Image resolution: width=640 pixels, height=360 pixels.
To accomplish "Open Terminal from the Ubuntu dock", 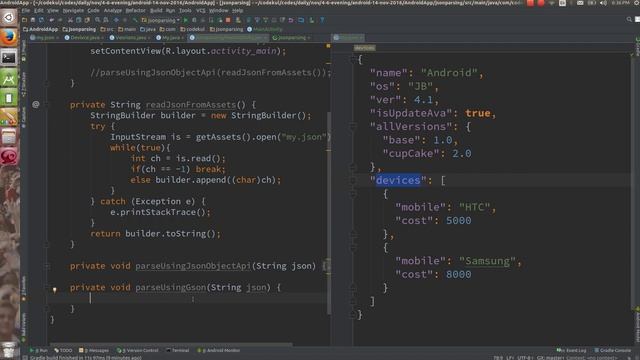I will [9, 58].
